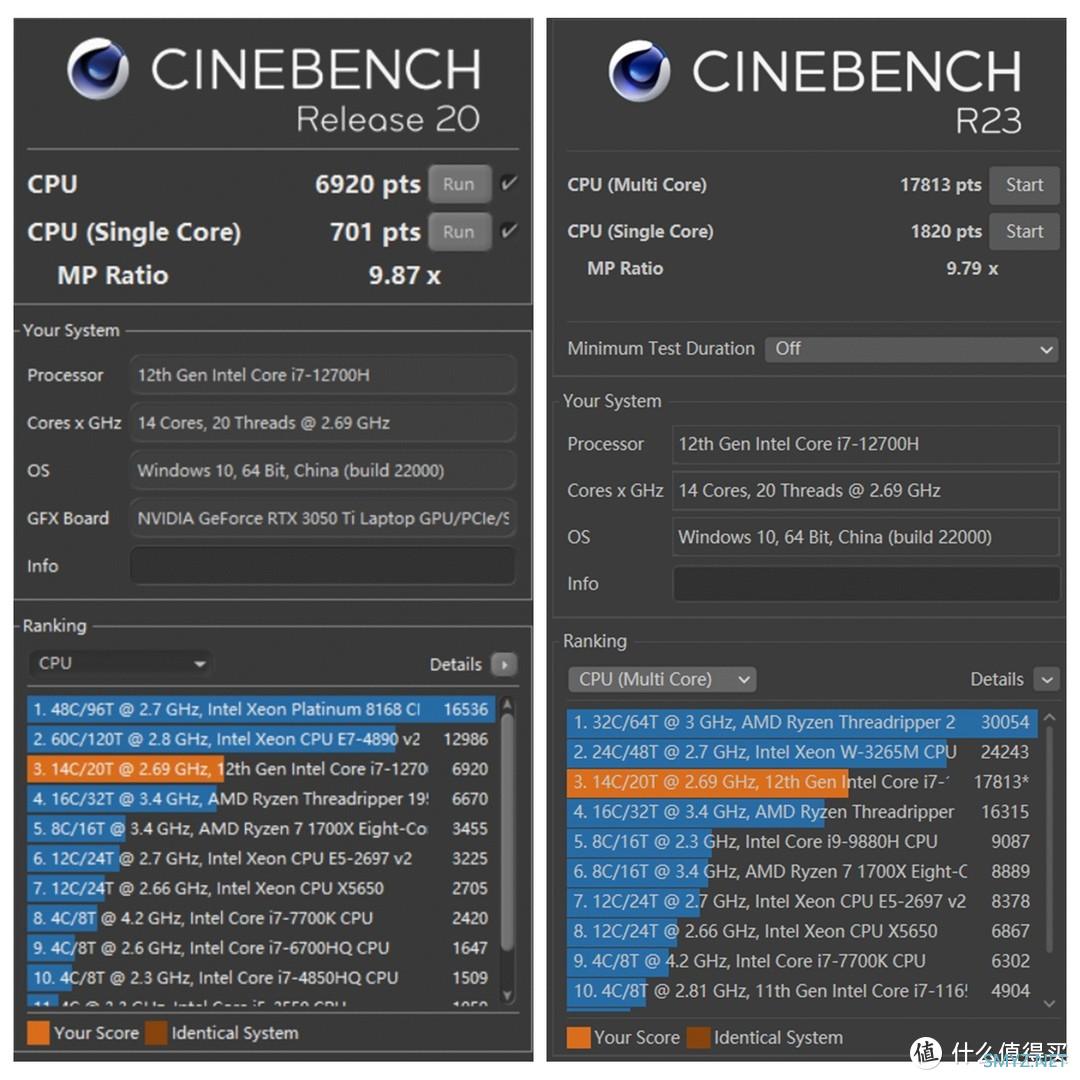Click the MP Ratio 9.87 x value
Viewport: 1080px width, 1080px height.
[404, 276]
